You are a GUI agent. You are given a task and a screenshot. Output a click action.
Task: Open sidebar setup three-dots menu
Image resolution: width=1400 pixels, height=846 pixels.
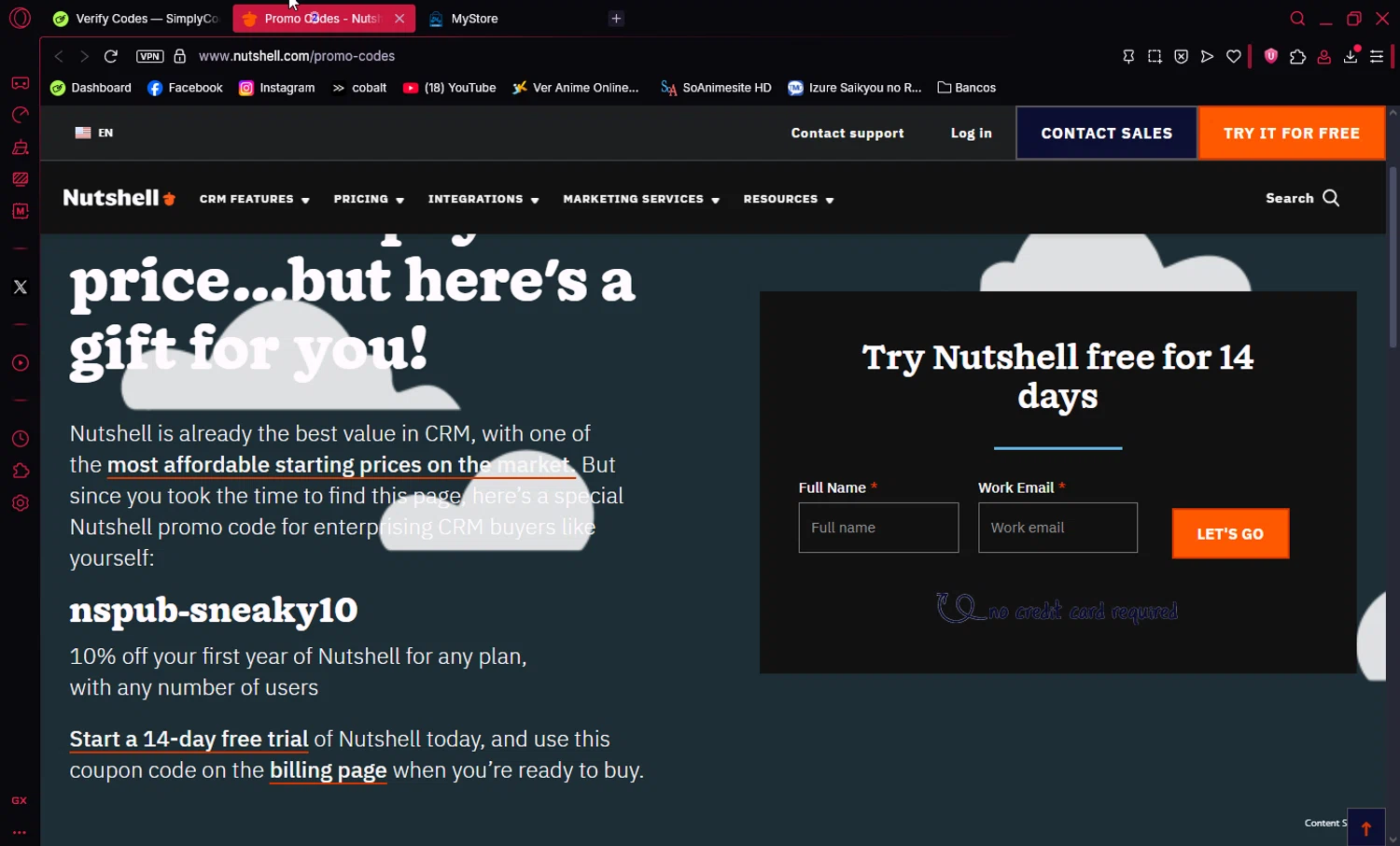pyautogui.click(x=20, y=832)
